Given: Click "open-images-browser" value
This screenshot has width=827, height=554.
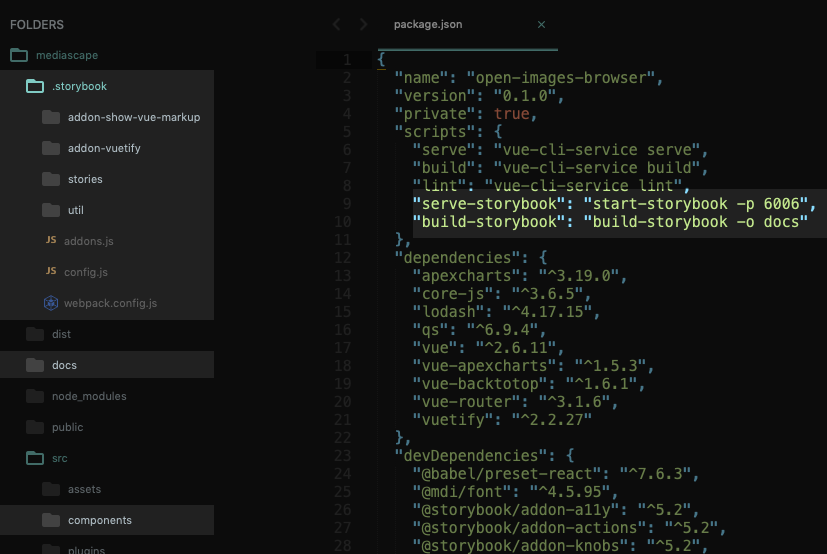Looking at the screenshot, I should tap(561, 78).
